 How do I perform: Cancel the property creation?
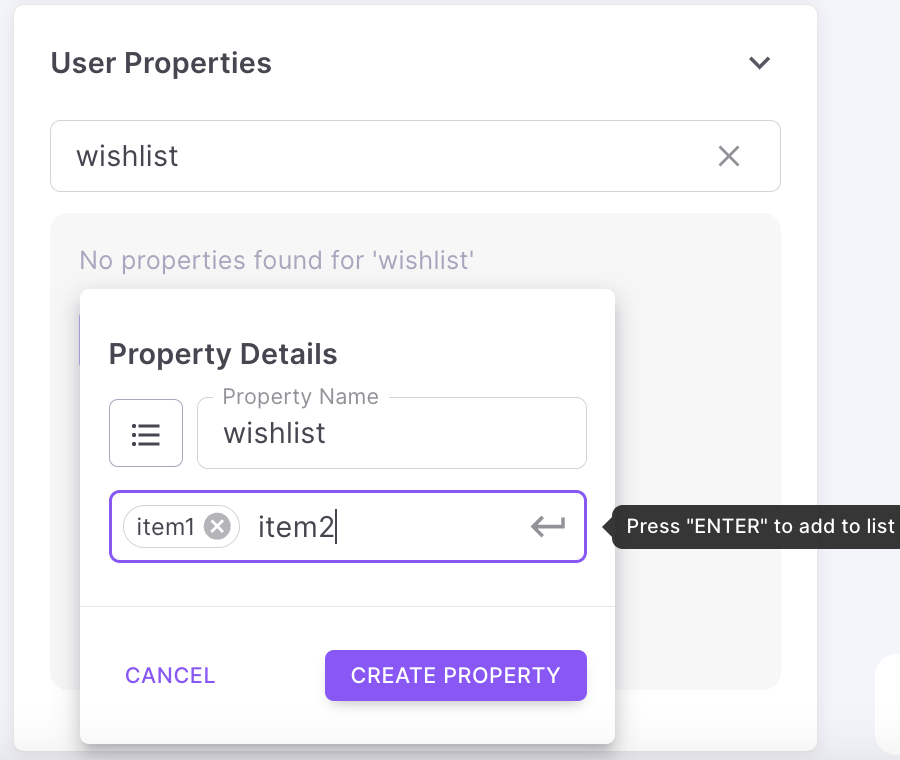pyautogui.click(x=170, y=675)
